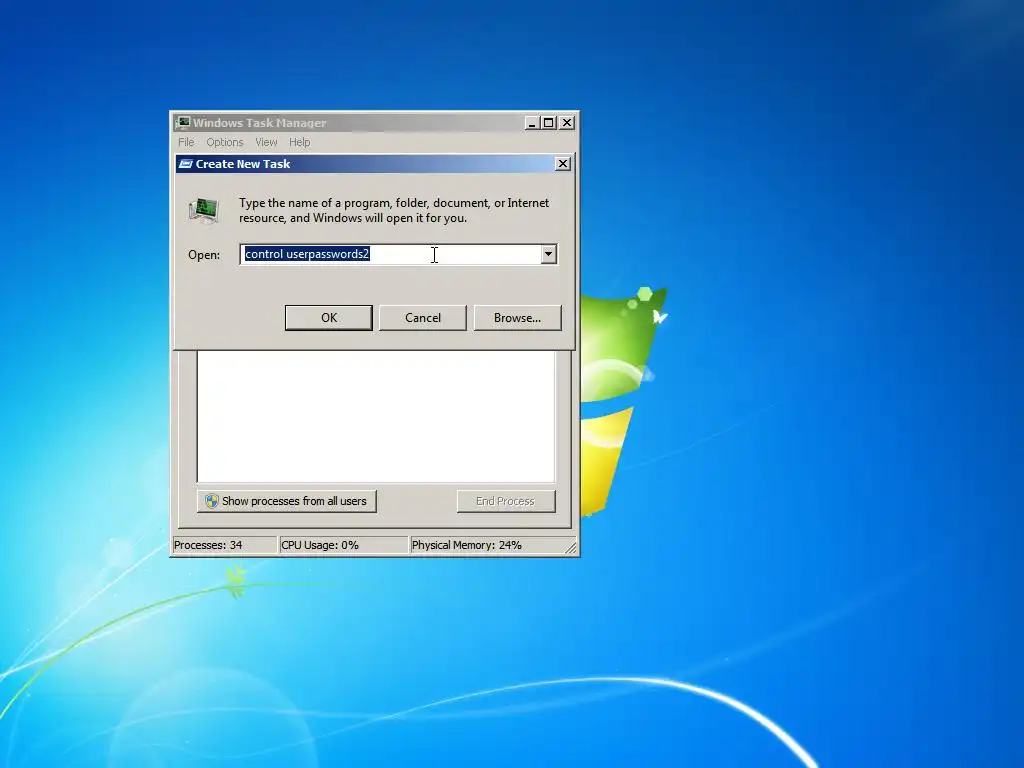Click the Task Manager title bar icon
The height and width of the screenshot is (768, 1024).
(183, 123)
